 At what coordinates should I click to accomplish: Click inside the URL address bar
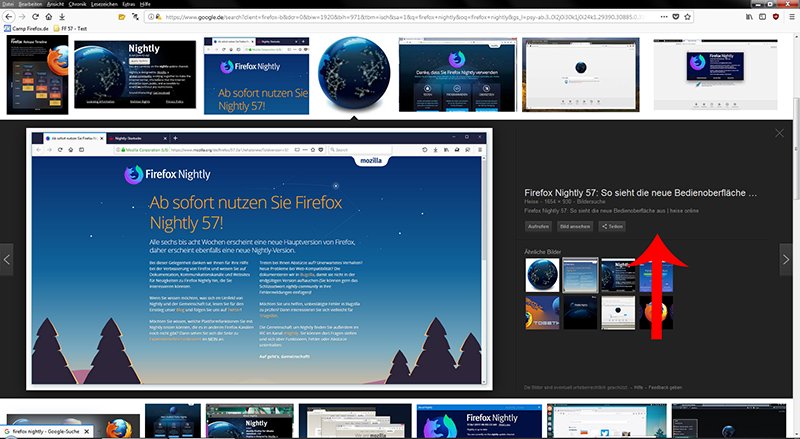[400, 17]
